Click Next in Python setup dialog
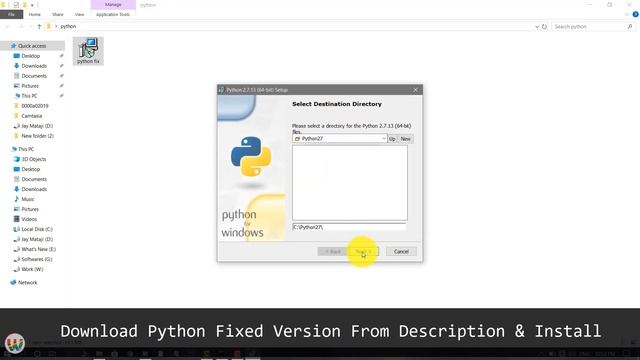This screenshot has height=360, width=640. (x=363, y=251)
